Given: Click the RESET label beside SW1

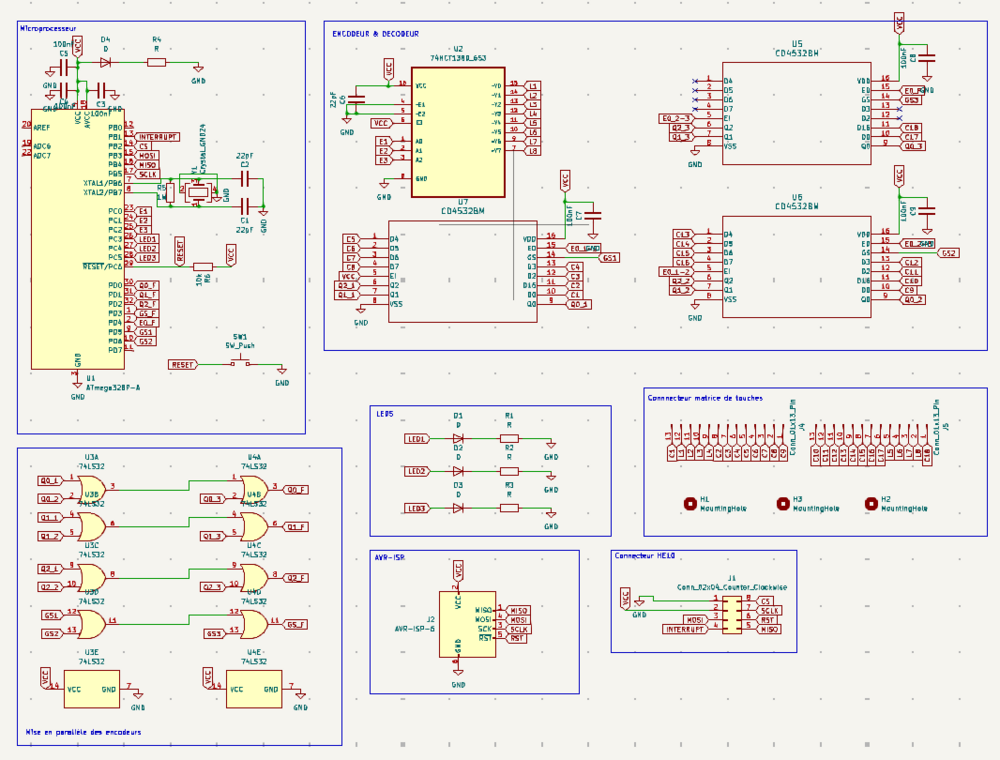Looking at the screenshot, I should click(183, 365).
